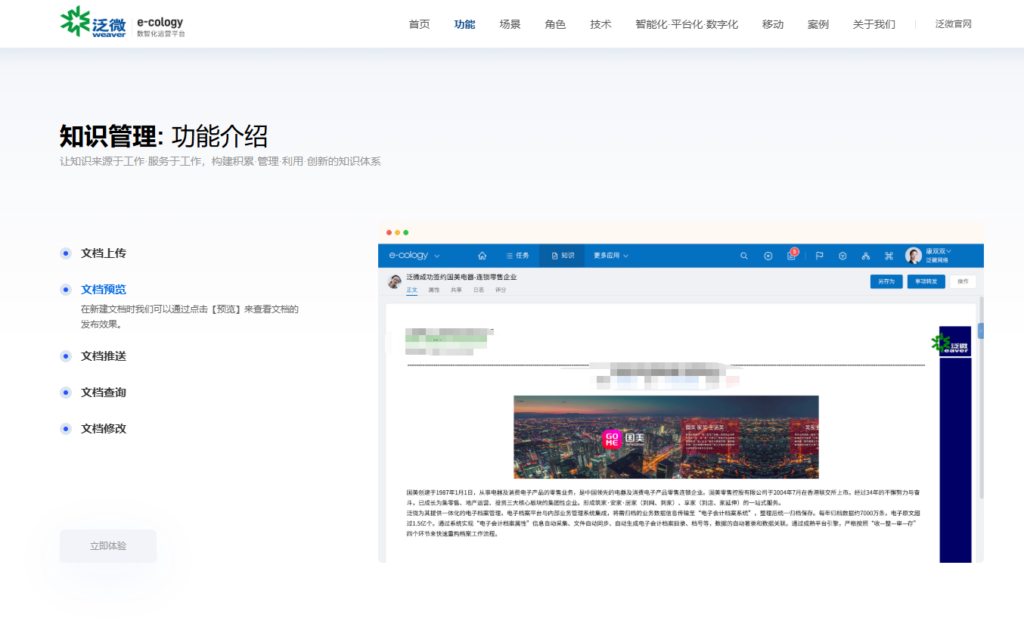
Task: Open the e-cology logo dropdown menu
Action: pos(414,254)
